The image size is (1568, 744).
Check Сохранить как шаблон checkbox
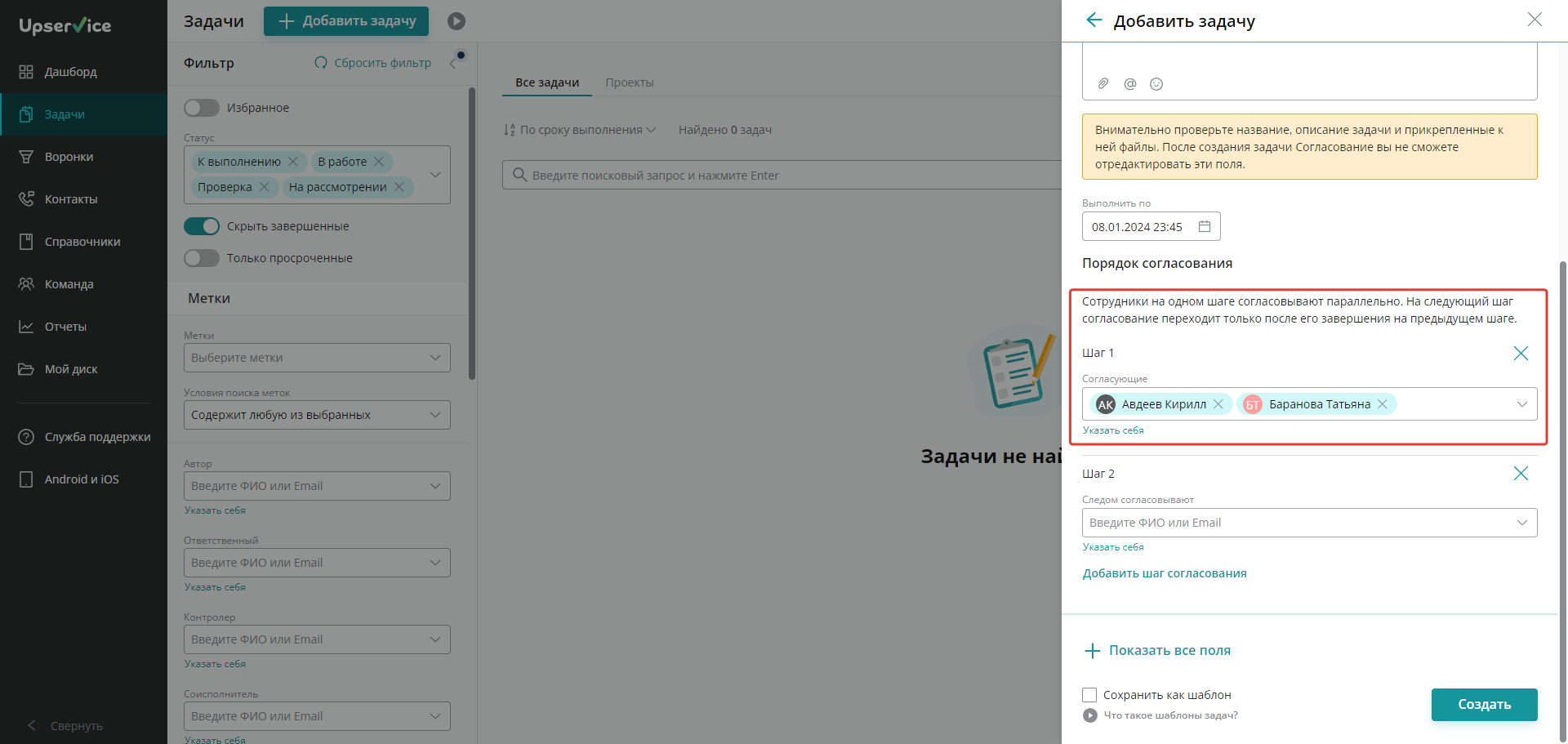pos(1089,695)
